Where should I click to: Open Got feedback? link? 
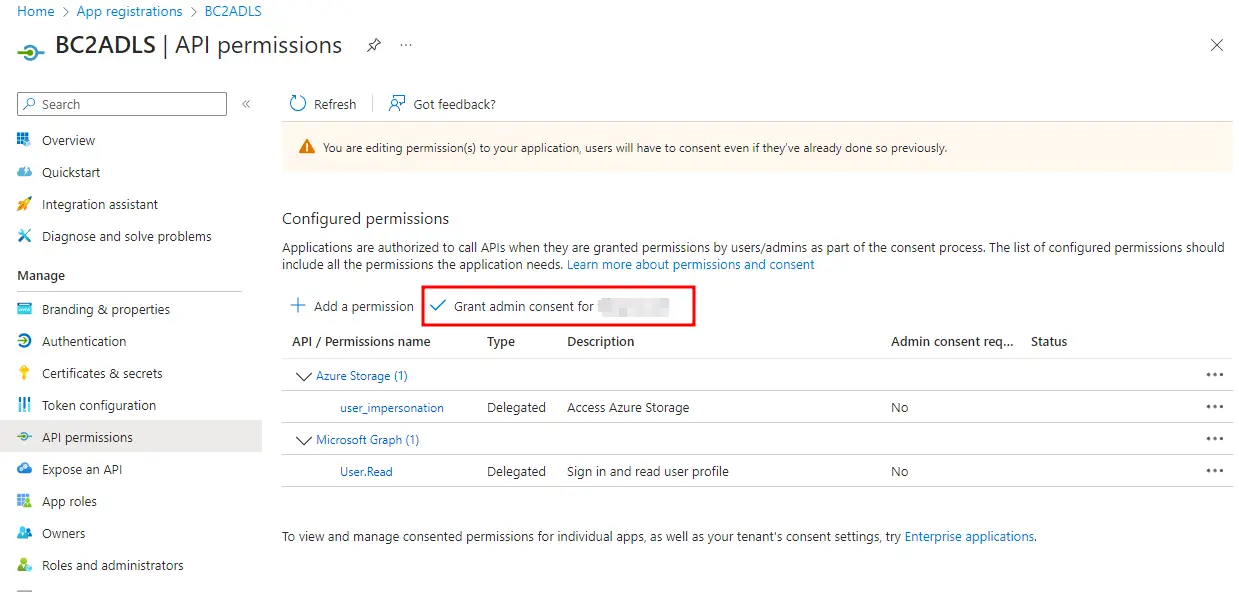(x=442, y=104)
